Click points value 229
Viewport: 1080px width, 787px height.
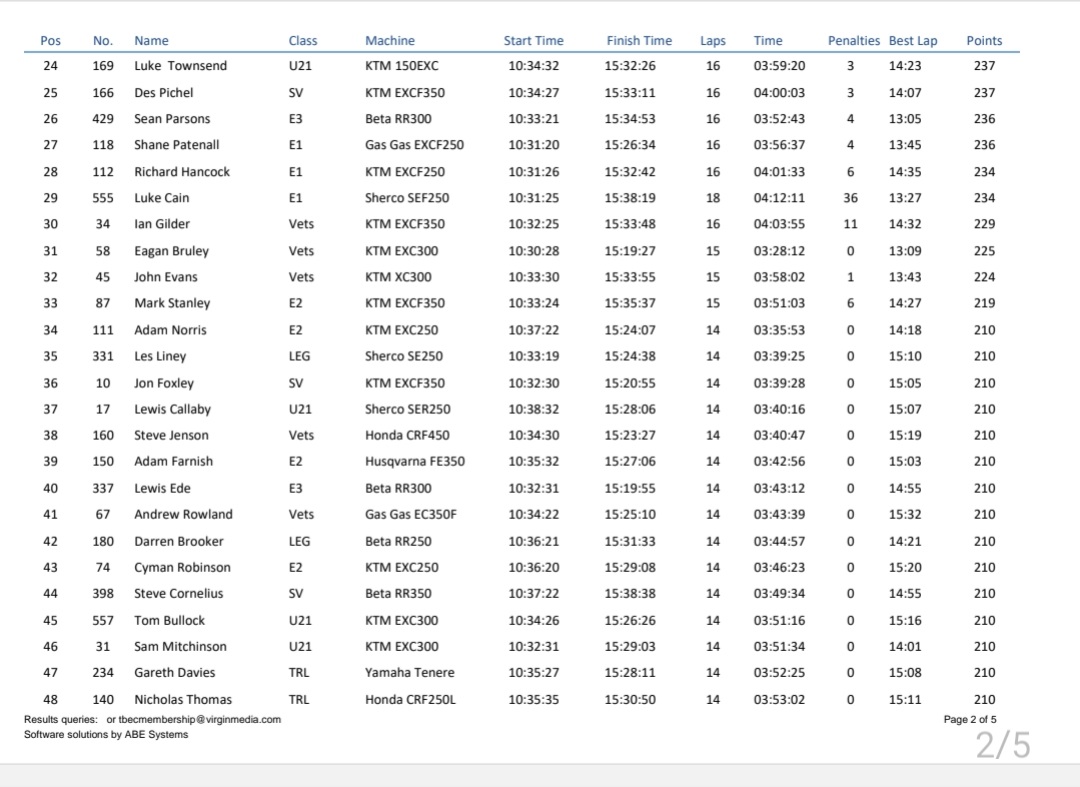pyautogui.click(x=984, y=224)
